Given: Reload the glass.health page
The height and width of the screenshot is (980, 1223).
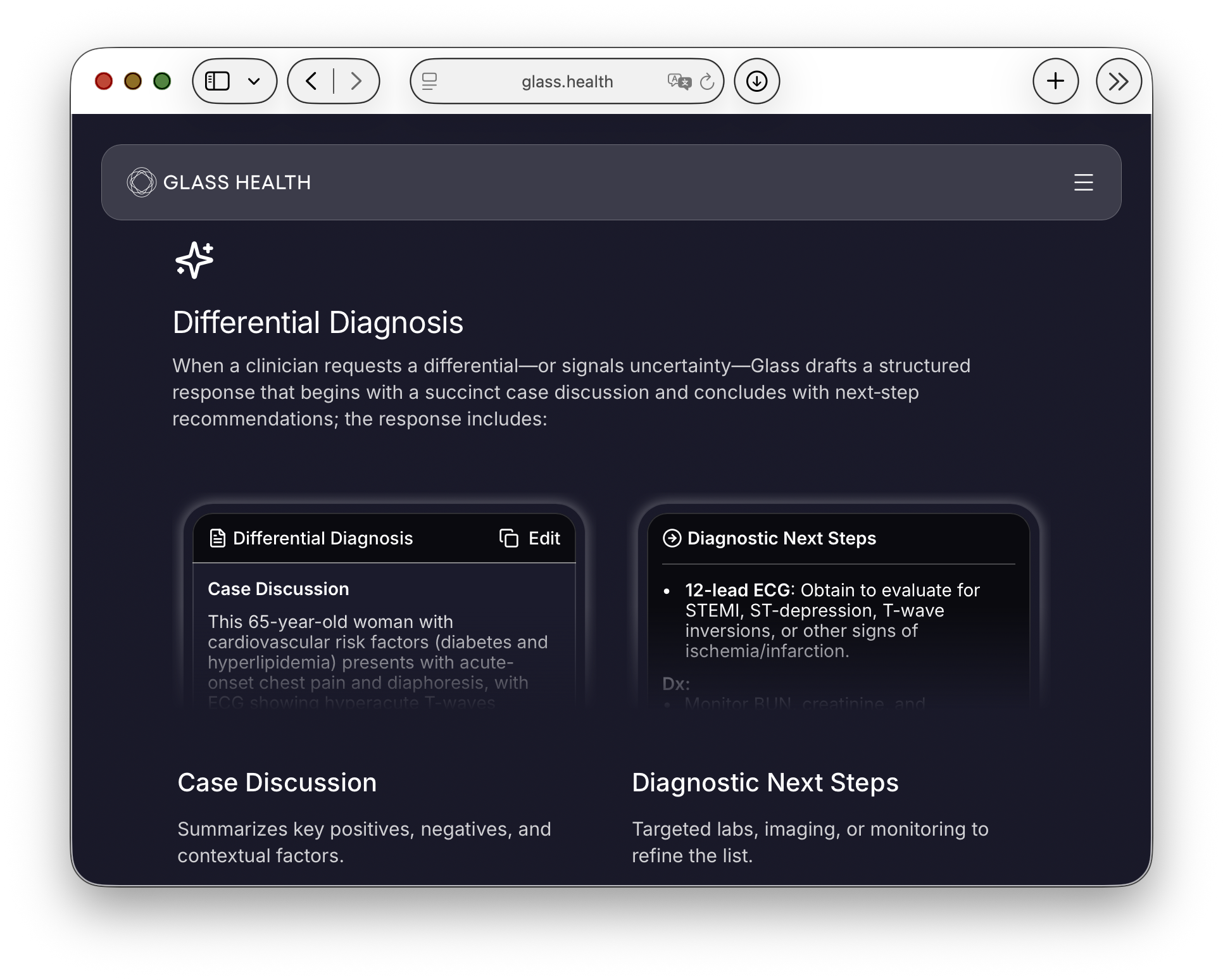Looking at the screenshot, I should click(708, 81).
